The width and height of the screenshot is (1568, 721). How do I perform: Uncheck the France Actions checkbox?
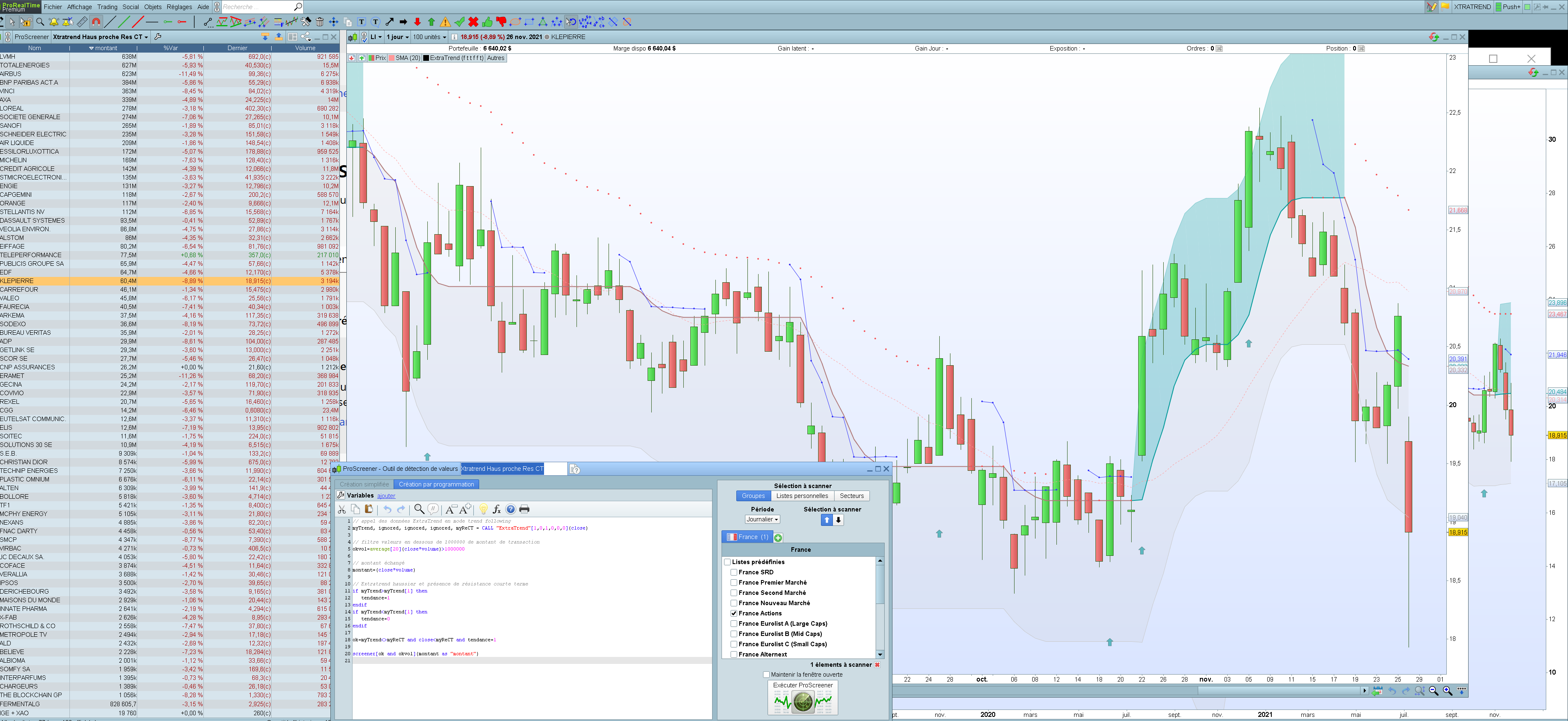coord(734,613)
